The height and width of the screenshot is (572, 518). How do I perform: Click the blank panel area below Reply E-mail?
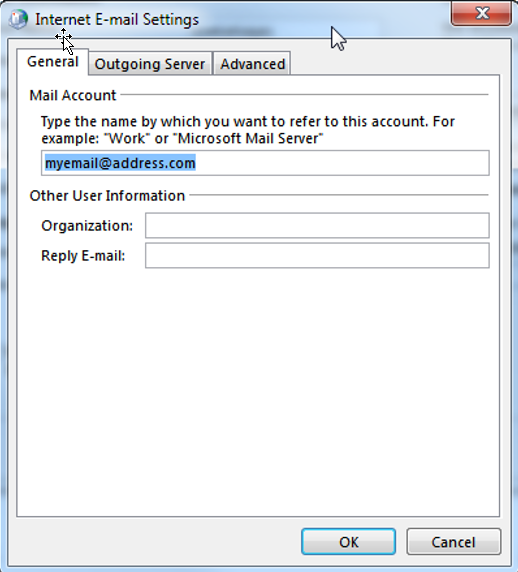click(258, 392)
